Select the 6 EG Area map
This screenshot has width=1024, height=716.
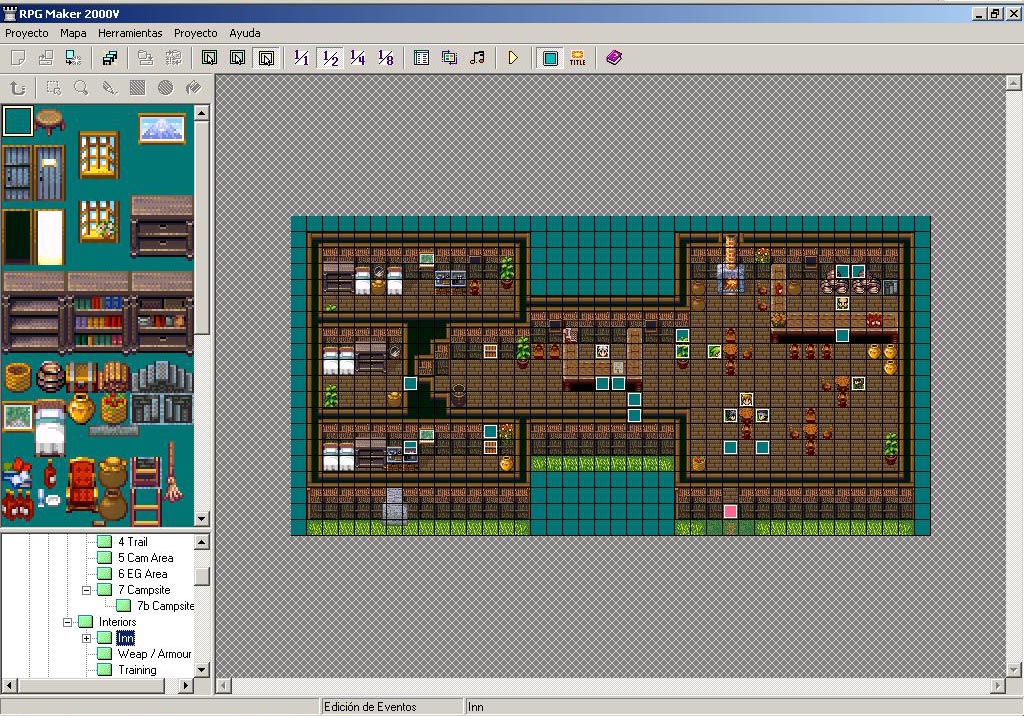[x=142, y=574]
